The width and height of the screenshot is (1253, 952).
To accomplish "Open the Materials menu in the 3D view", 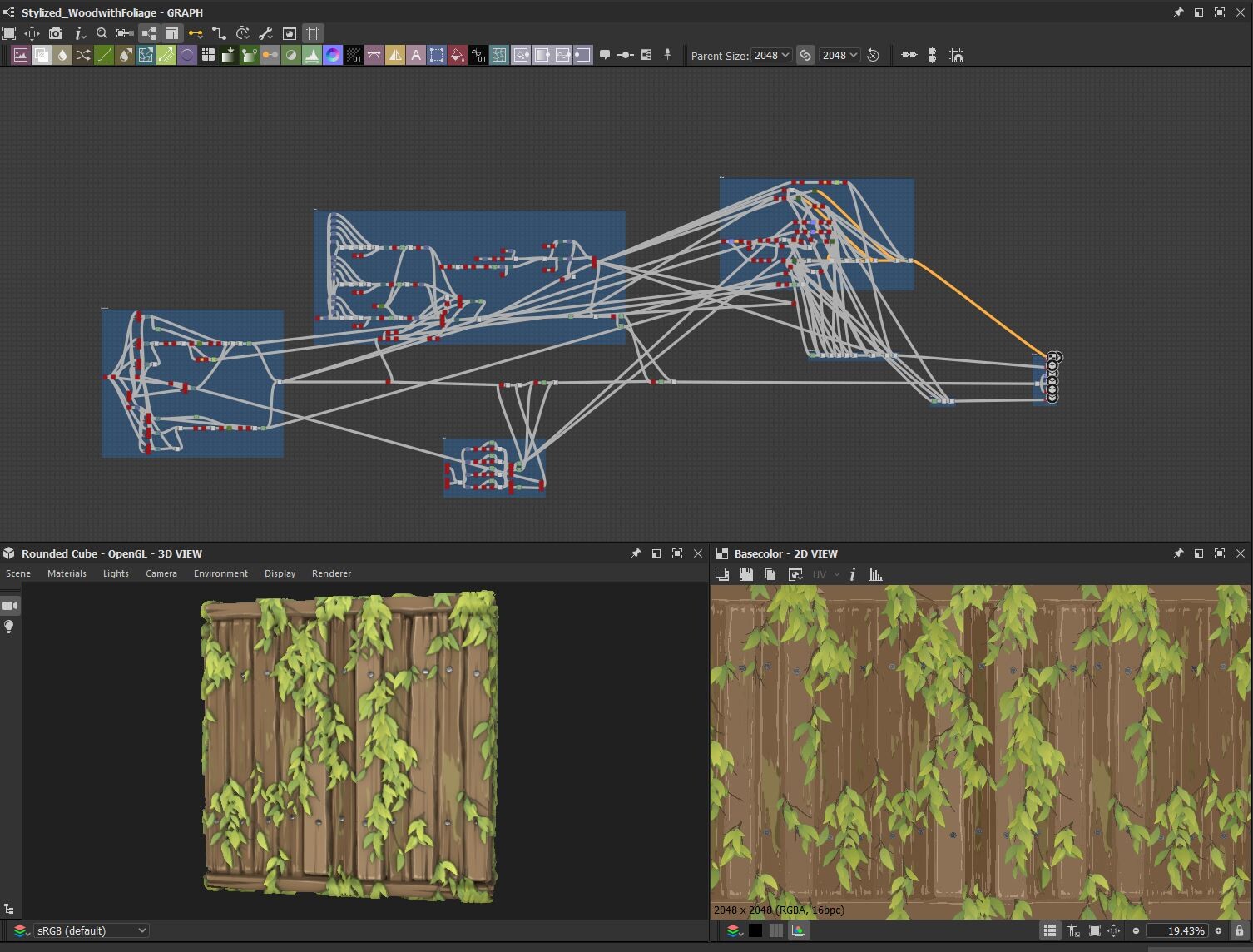I will (67, 573).
